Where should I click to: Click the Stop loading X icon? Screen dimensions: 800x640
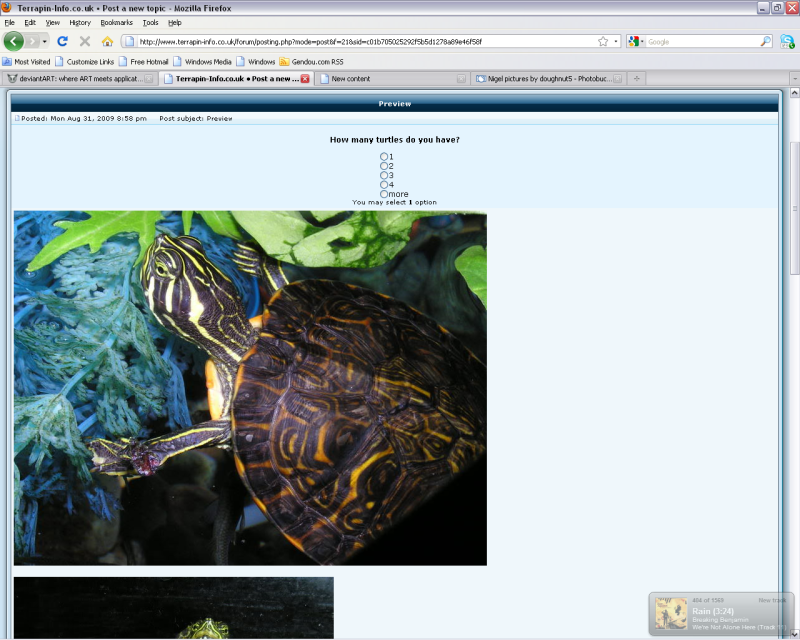(x=85, y=41)
